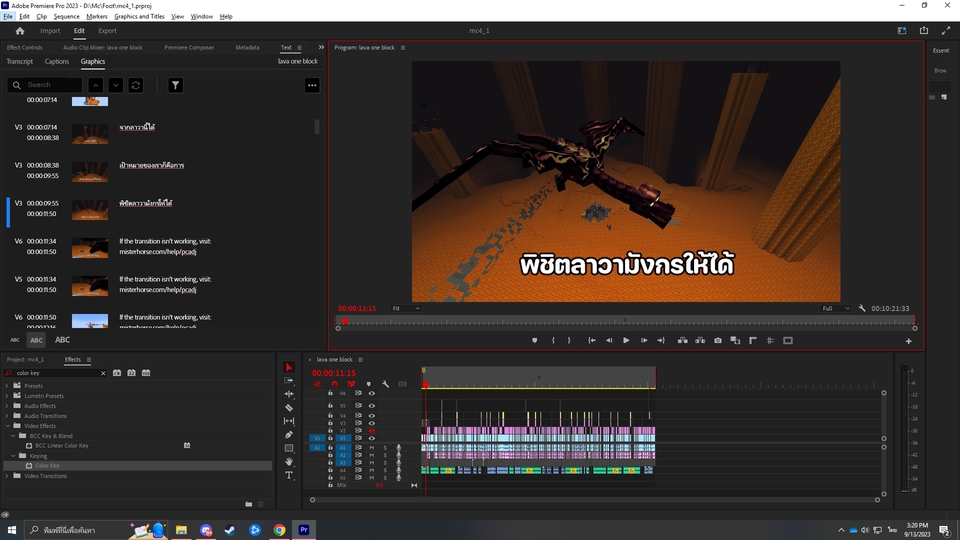
Task: Open the Fit zoom level dropdown
Action: point(405,309)
